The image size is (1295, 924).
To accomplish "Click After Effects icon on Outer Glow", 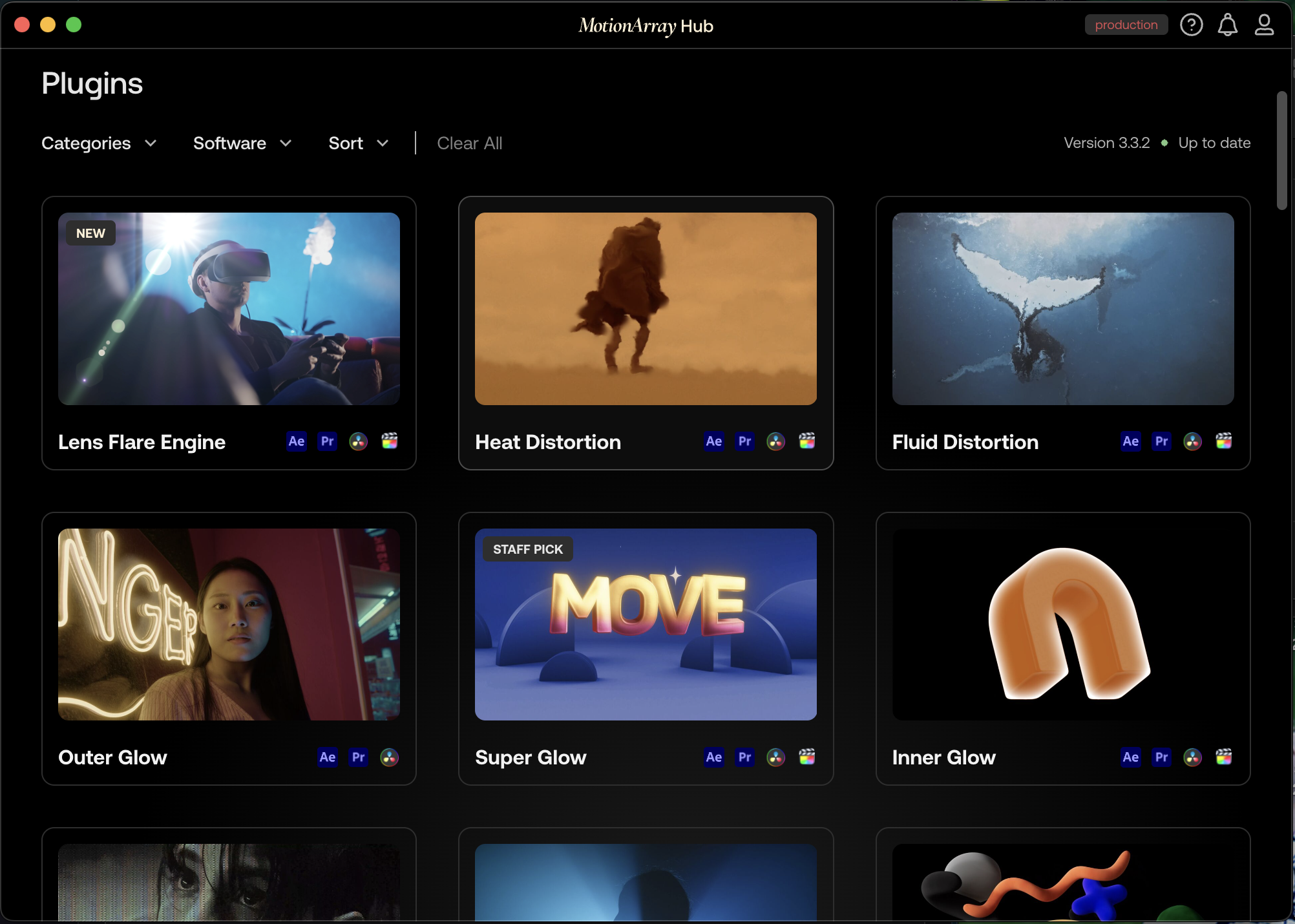I will click(x=328, y=757).
